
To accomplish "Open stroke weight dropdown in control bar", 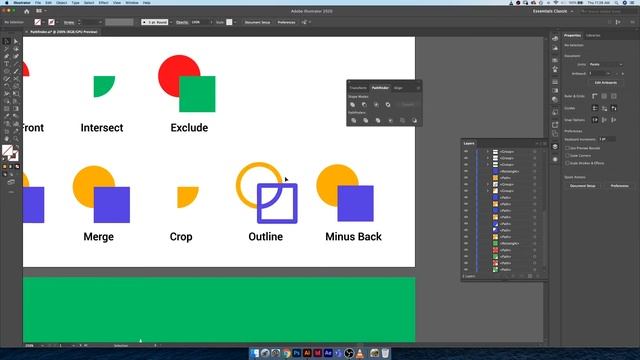I will [100, 22].
